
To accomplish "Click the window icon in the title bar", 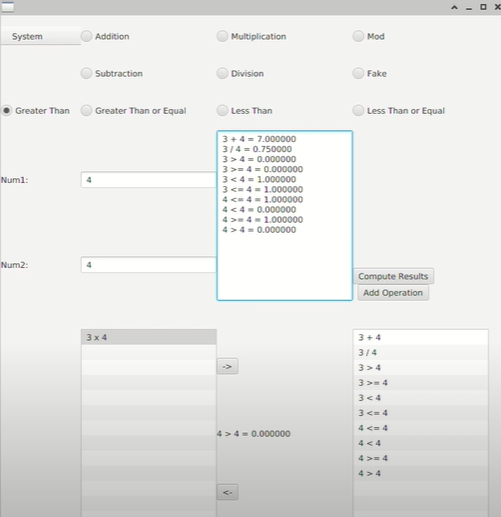I will tap(7, 7).
